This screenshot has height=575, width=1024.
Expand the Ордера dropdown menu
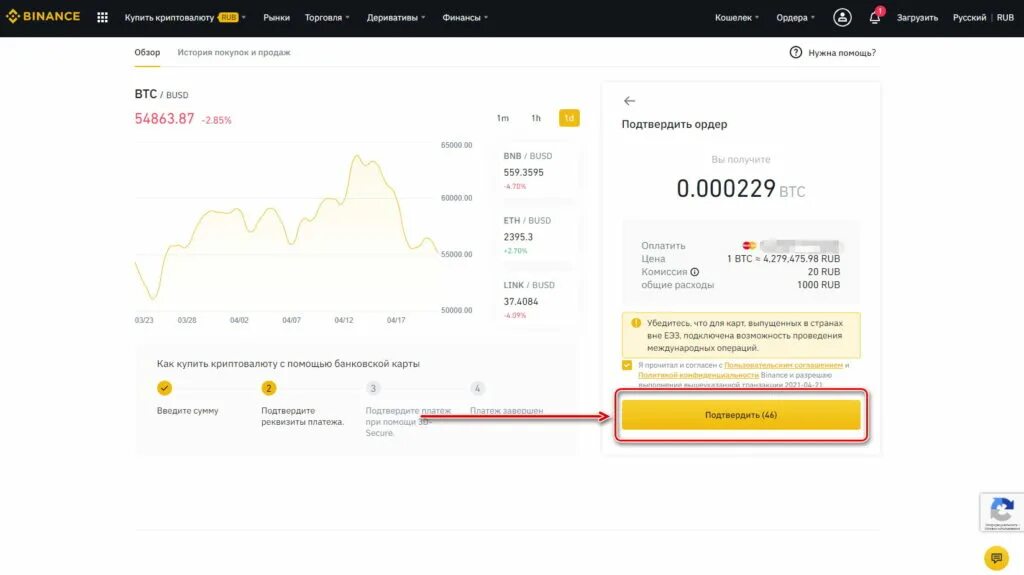[x=795, y=18]
